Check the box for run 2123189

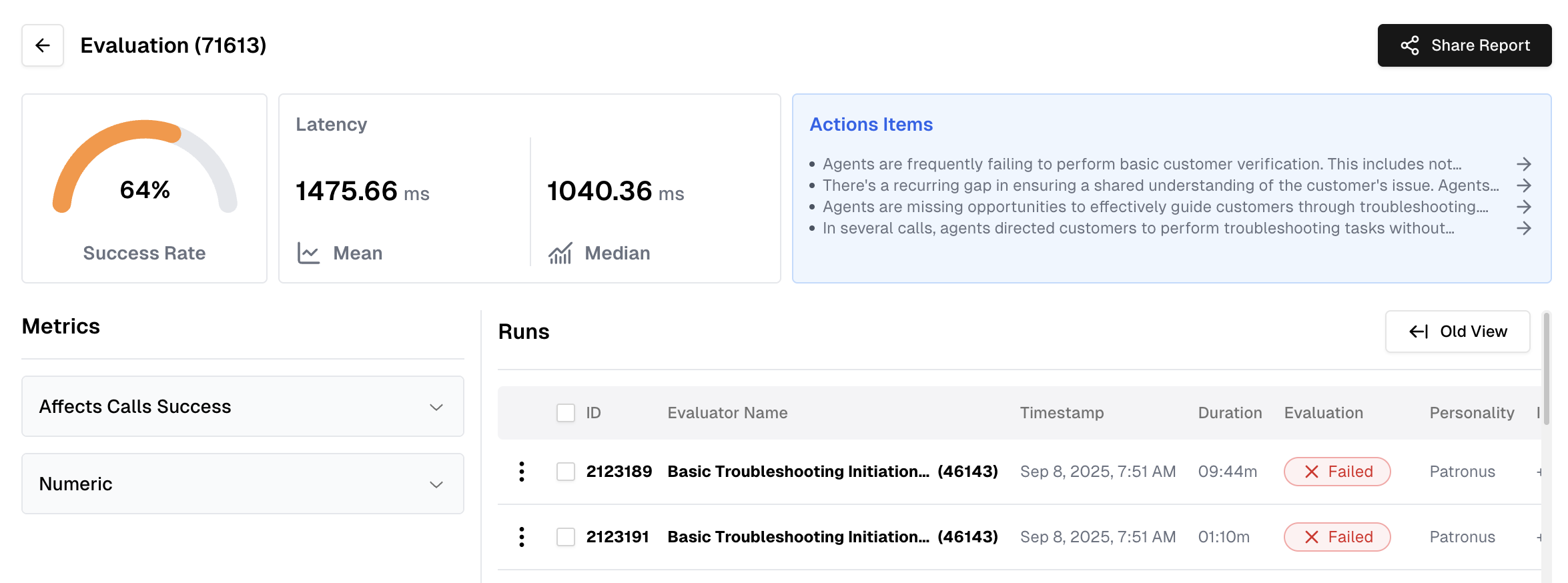[x=566, y=472]
